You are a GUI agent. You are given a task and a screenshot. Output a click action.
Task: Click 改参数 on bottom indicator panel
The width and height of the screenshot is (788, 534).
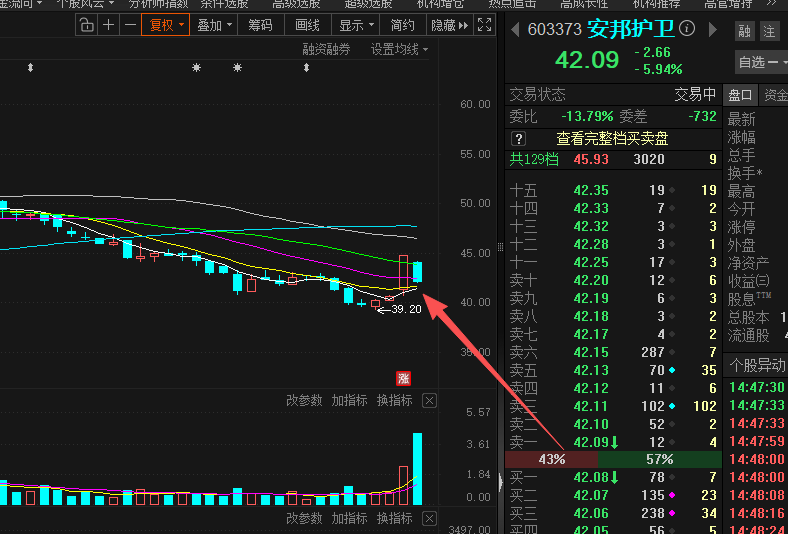(304, 518)
